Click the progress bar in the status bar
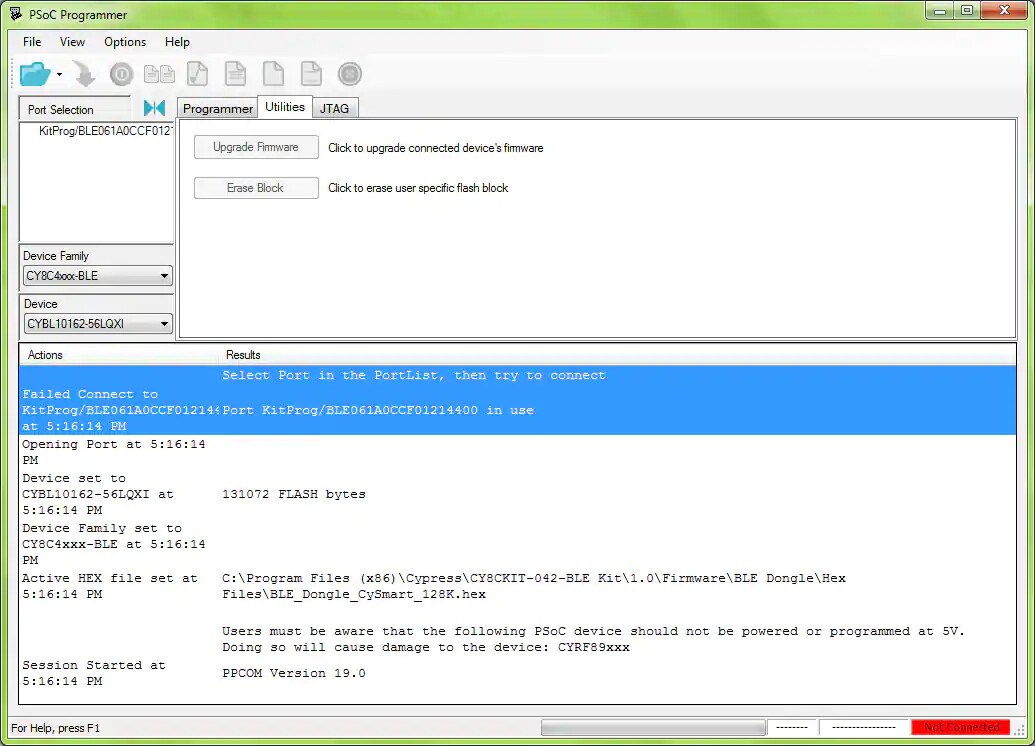 653,728
